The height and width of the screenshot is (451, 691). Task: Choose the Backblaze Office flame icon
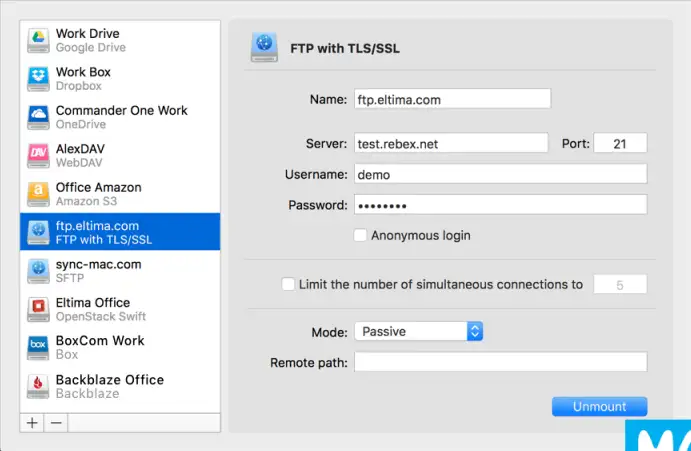38,386
